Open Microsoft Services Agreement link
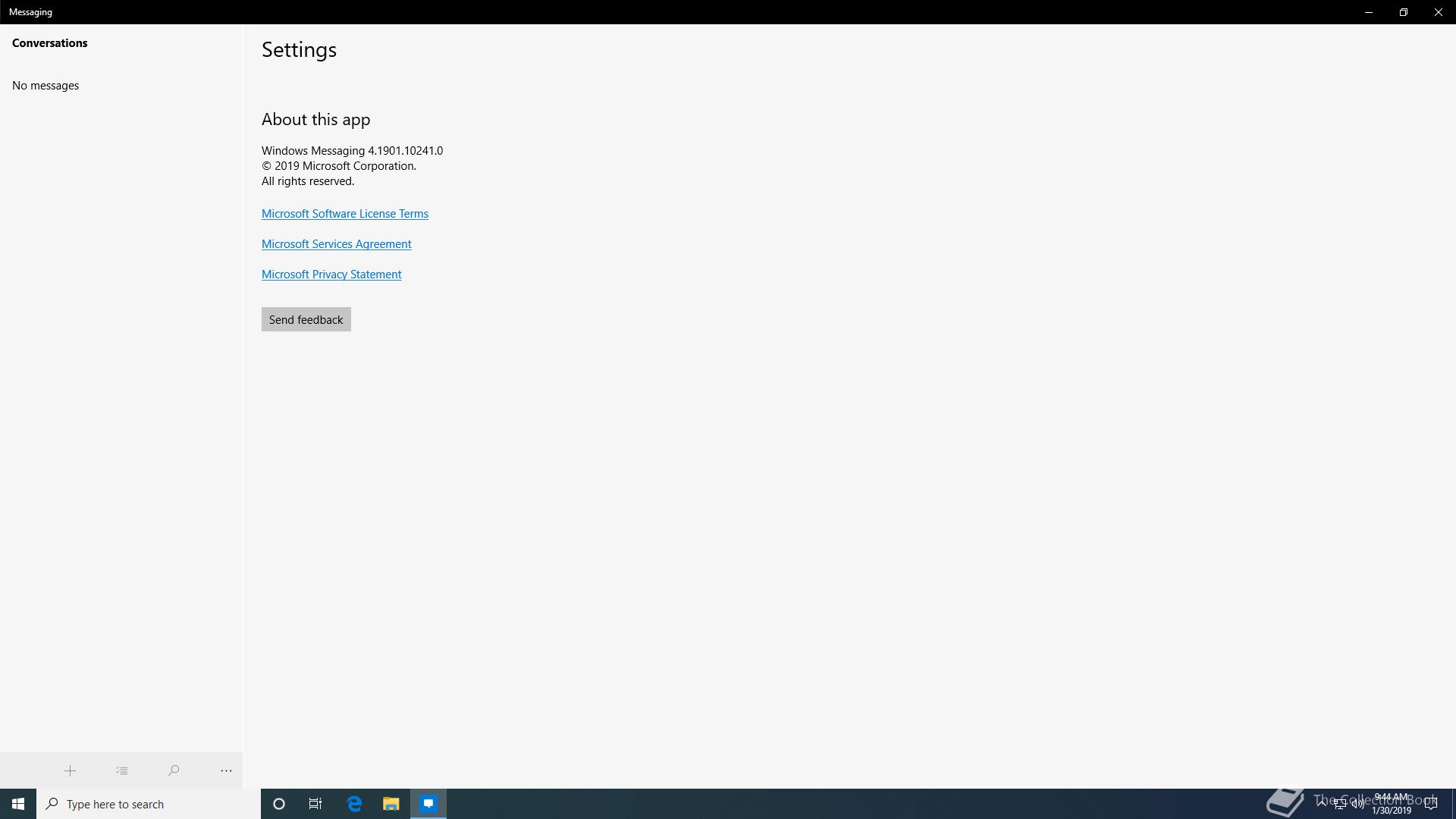The image size is (1456, 819). pyautogui.click(x=337, y=244)
